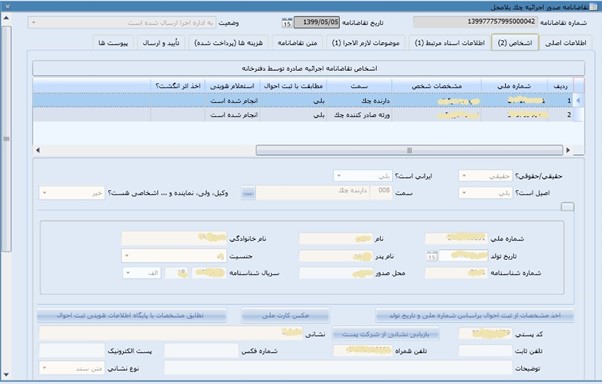Click the small blank button below اصیل است
Screen dimensions: 602x384
[567, 207]
